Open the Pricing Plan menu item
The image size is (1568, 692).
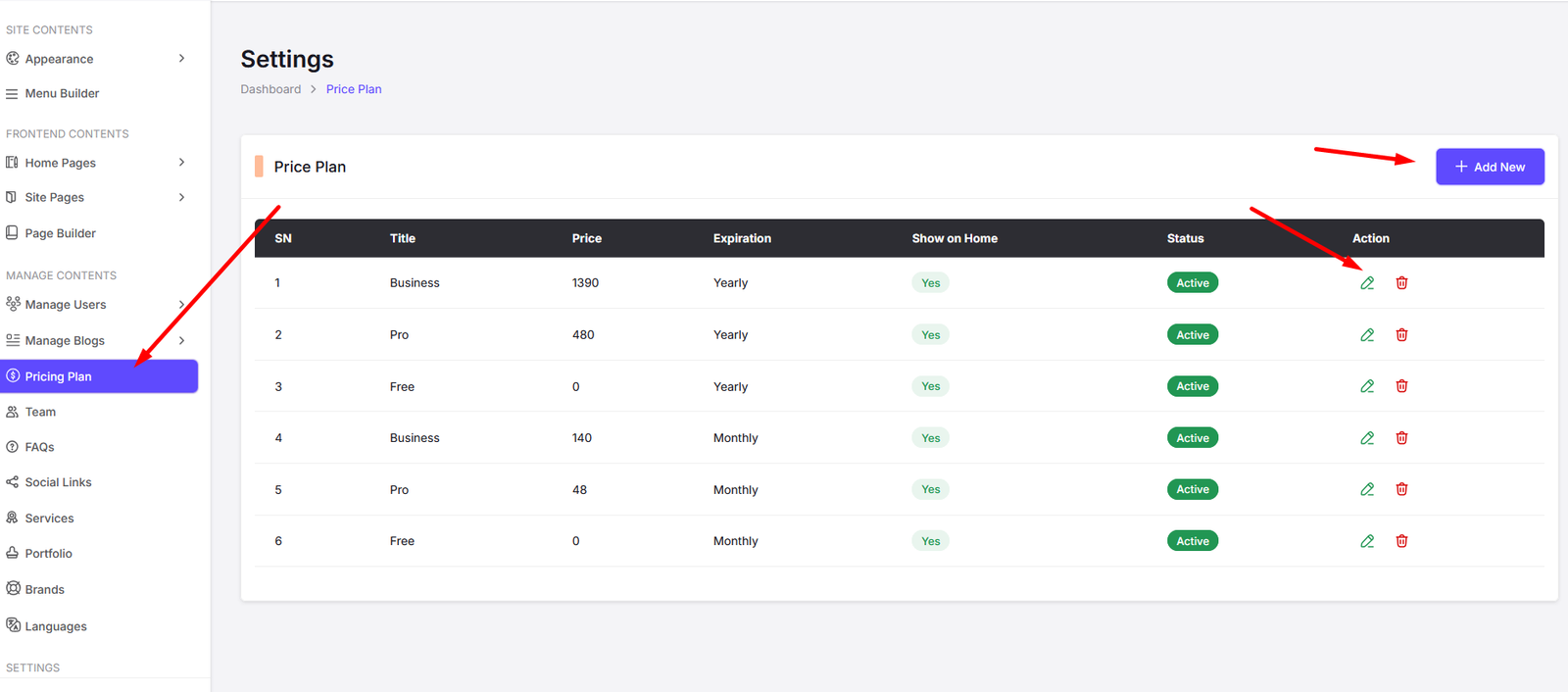(x=59, y=376)
